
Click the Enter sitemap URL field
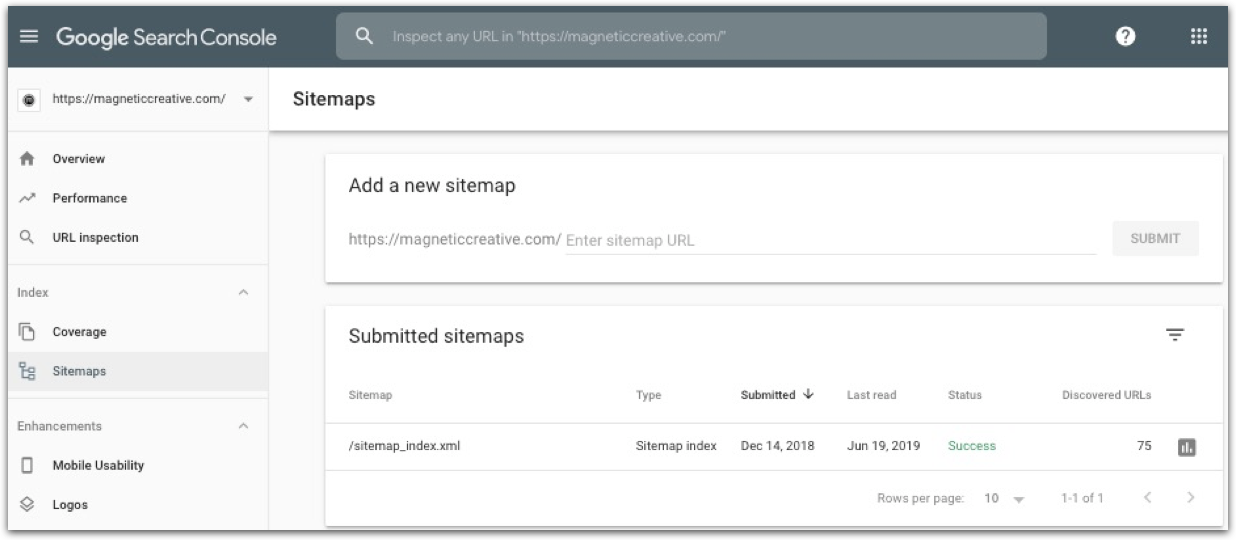[830, 240]
